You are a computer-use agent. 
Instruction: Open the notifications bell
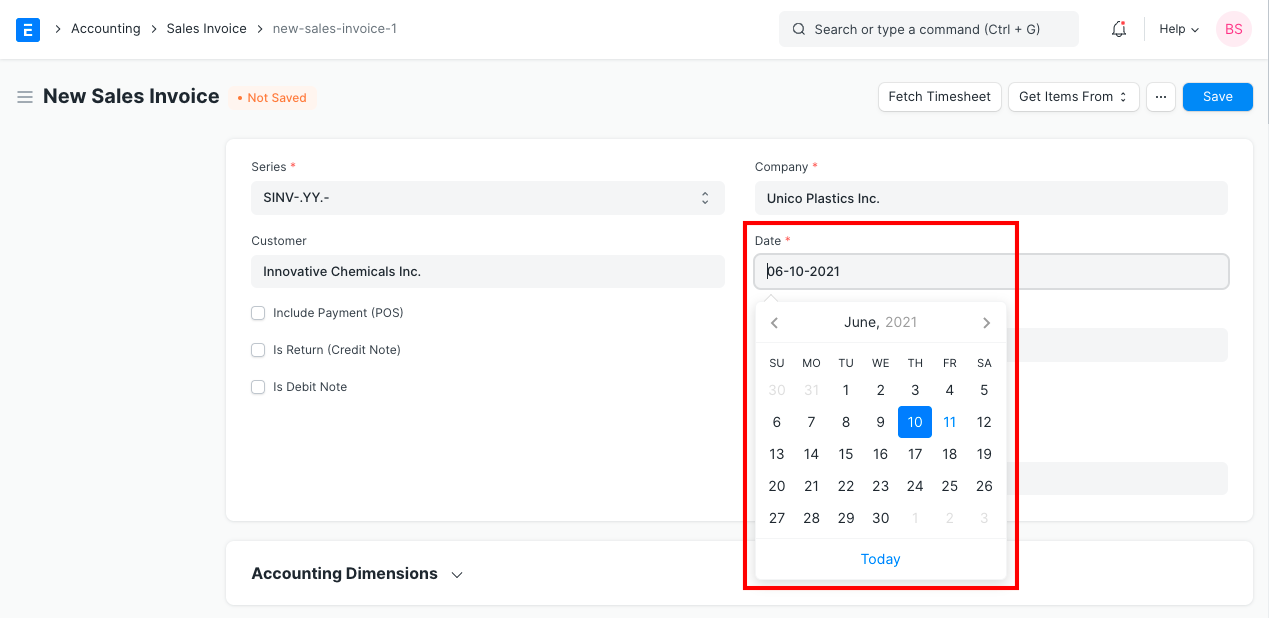click(1117, 29)
